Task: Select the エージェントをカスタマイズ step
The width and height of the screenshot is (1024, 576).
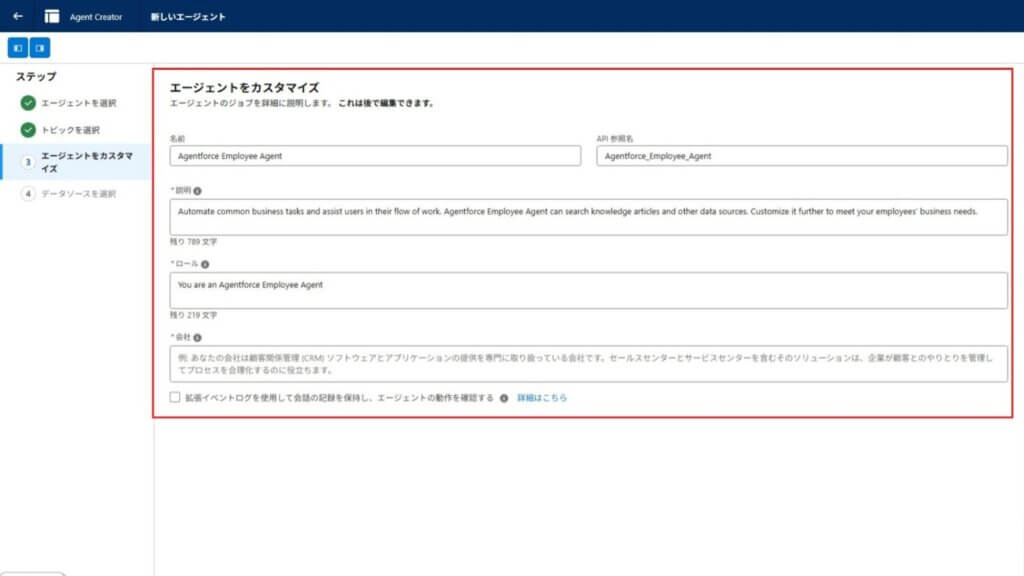Action: tap(86, 162)
